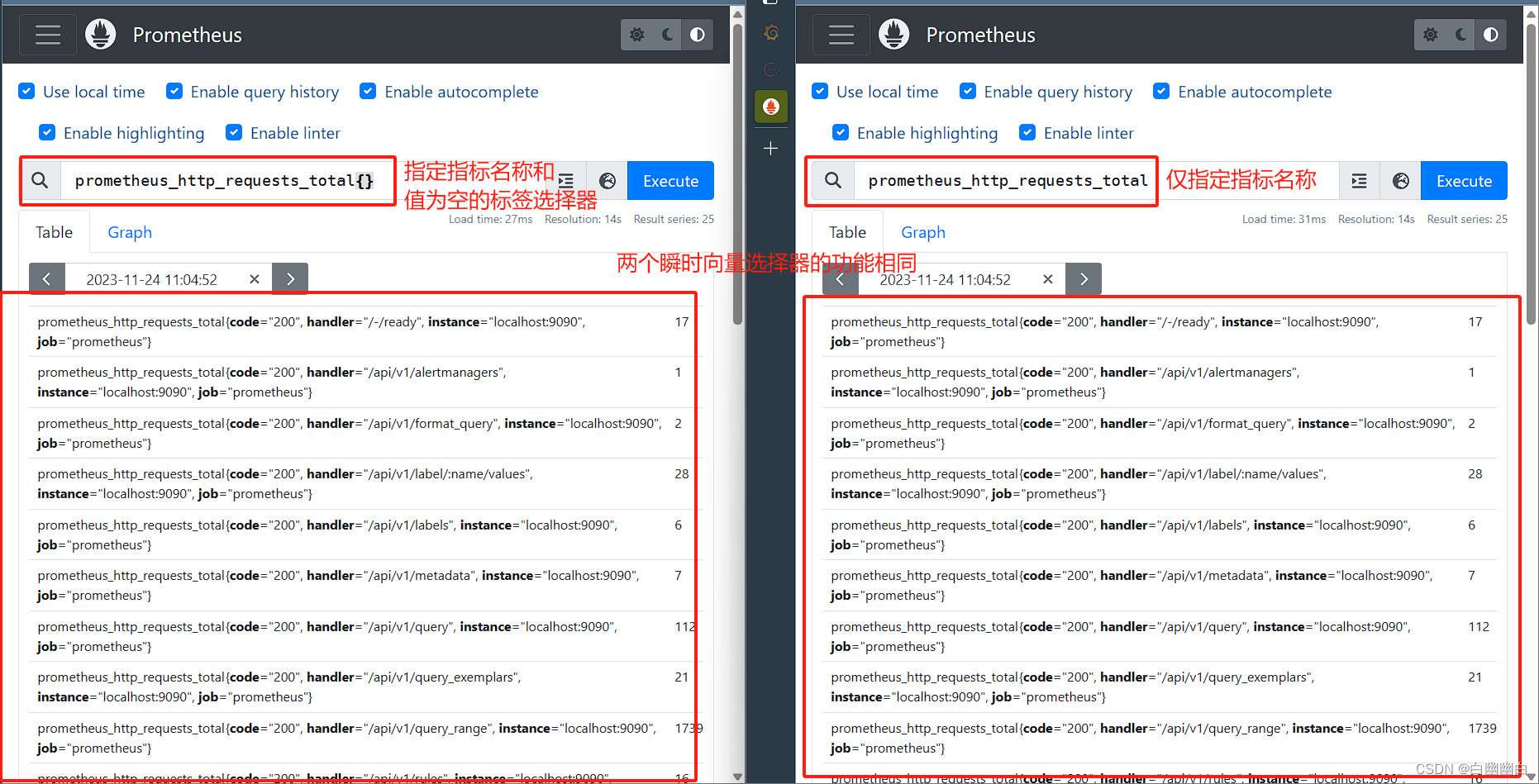Viewport: 1539px width, 784px height.
Task: Select the Graph tab in the left window
Action: (130, 232)
